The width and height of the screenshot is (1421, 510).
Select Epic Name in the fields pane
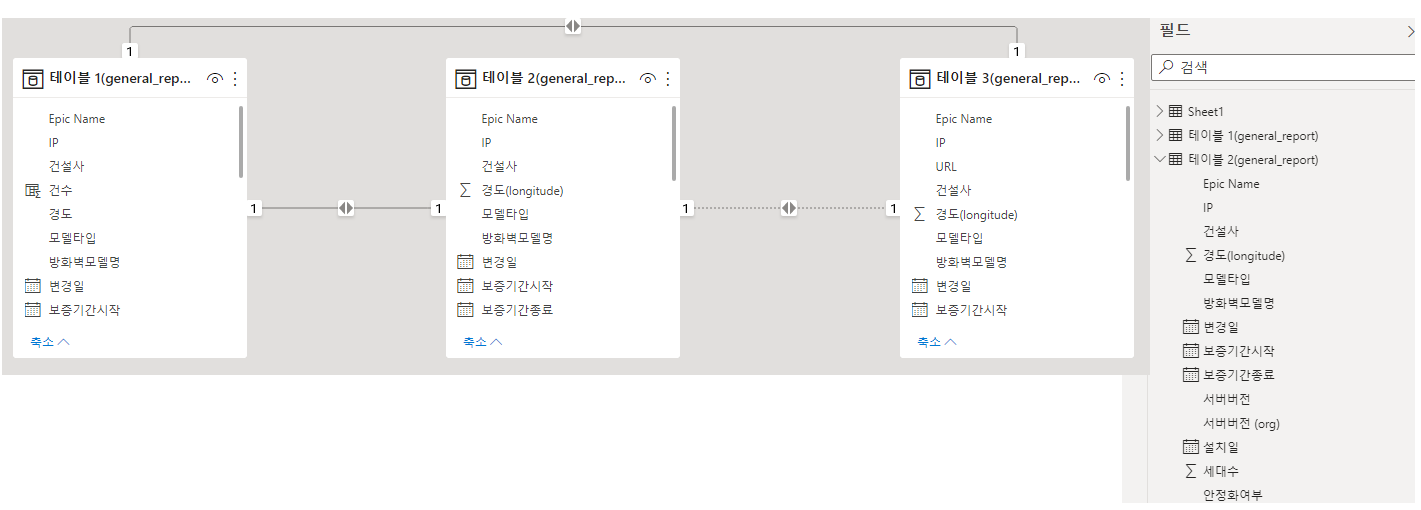[x=1231, y=184]
